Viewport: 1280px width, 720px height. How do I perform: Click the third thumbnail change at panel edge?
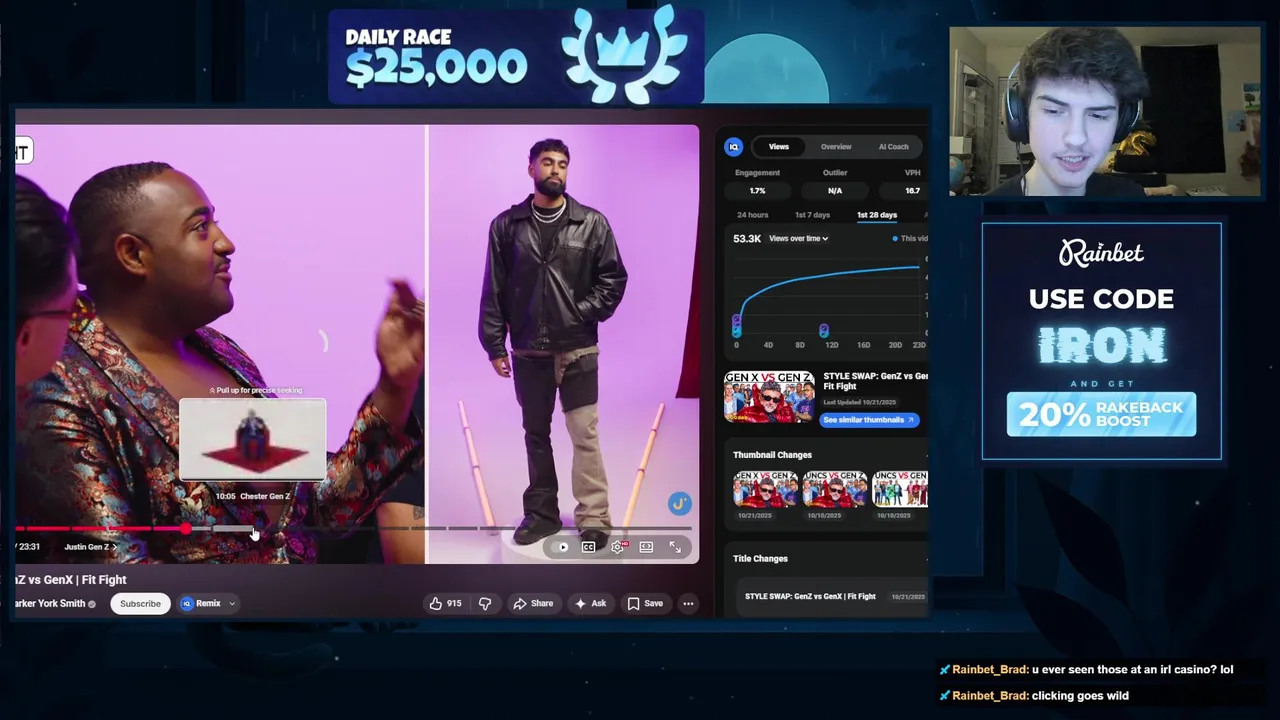coord(900,491)
